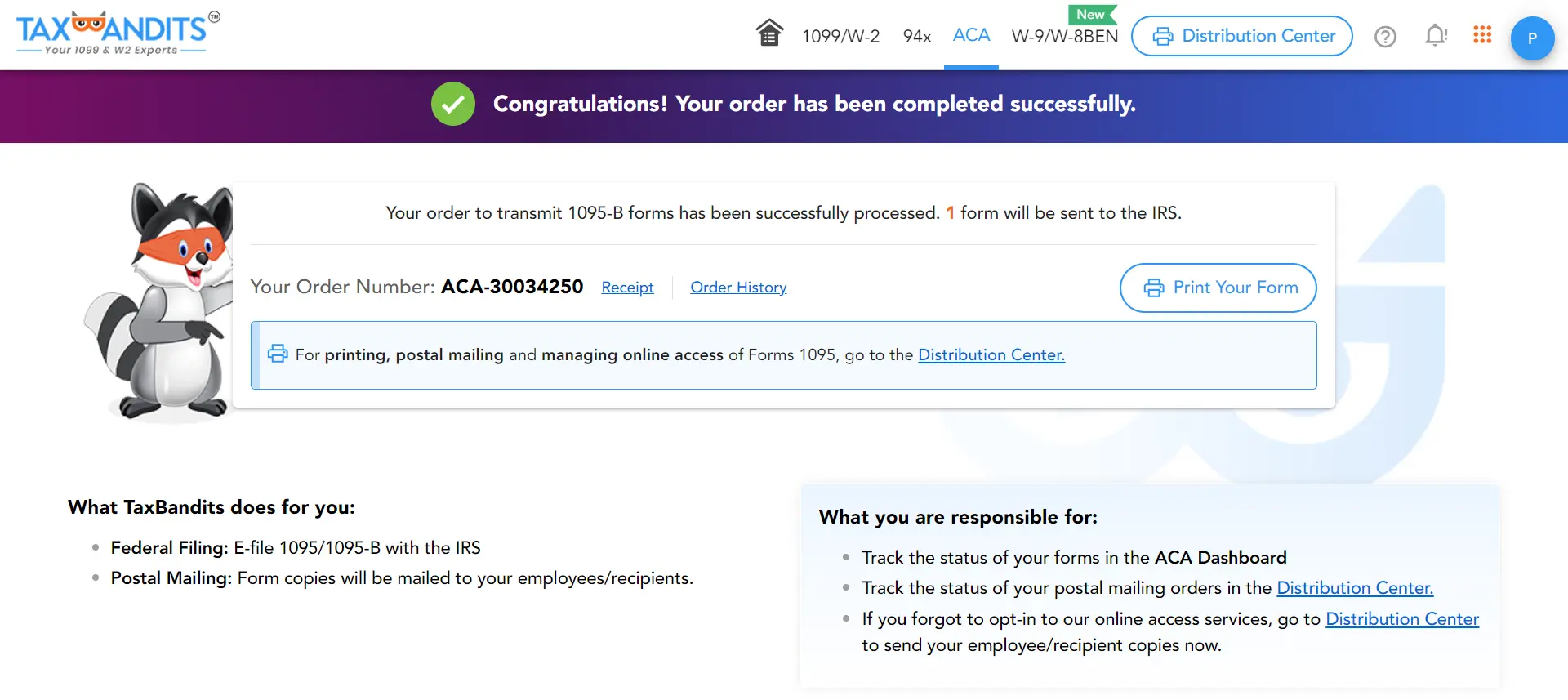
Task: Open the apps grid menu
Action: point(1481,35)
